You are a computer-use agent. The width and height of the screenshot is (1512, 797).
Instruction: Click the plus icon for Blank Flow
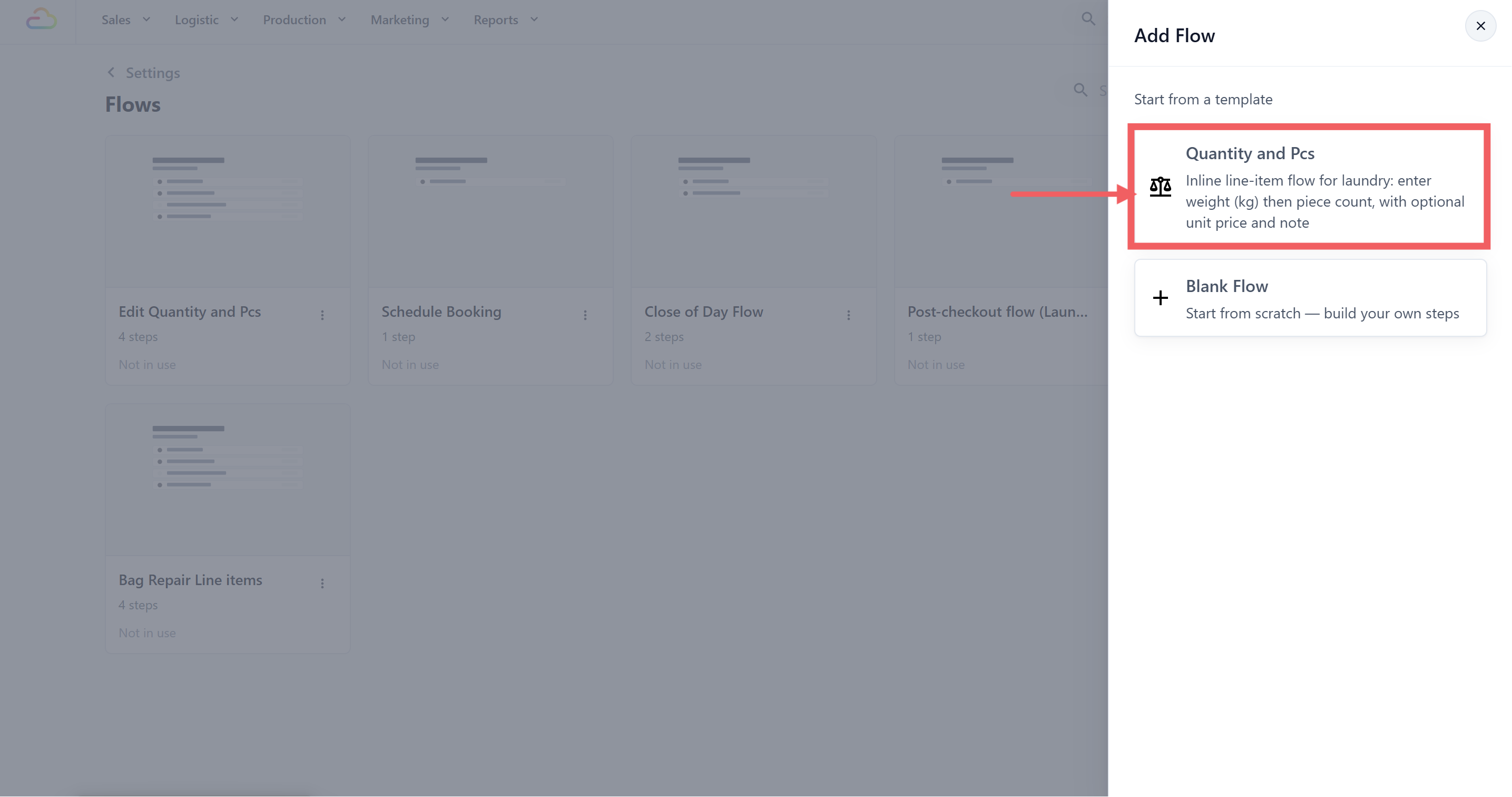pos(1160,298)
